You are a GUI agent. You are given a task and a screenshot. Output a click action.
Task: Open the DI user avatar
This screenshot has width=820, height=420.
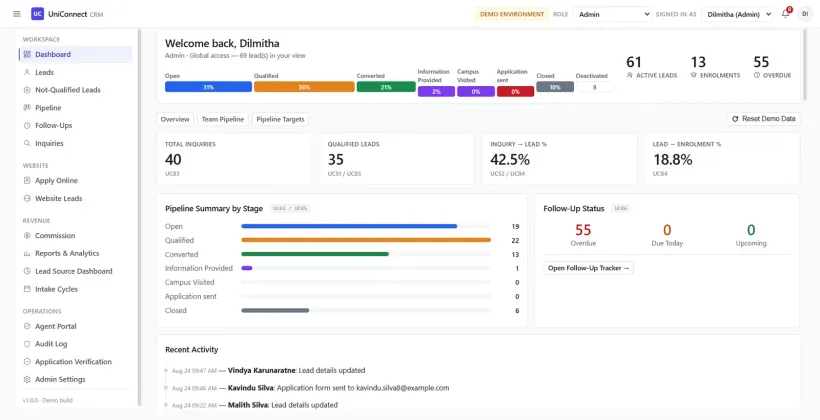(805, 14)
